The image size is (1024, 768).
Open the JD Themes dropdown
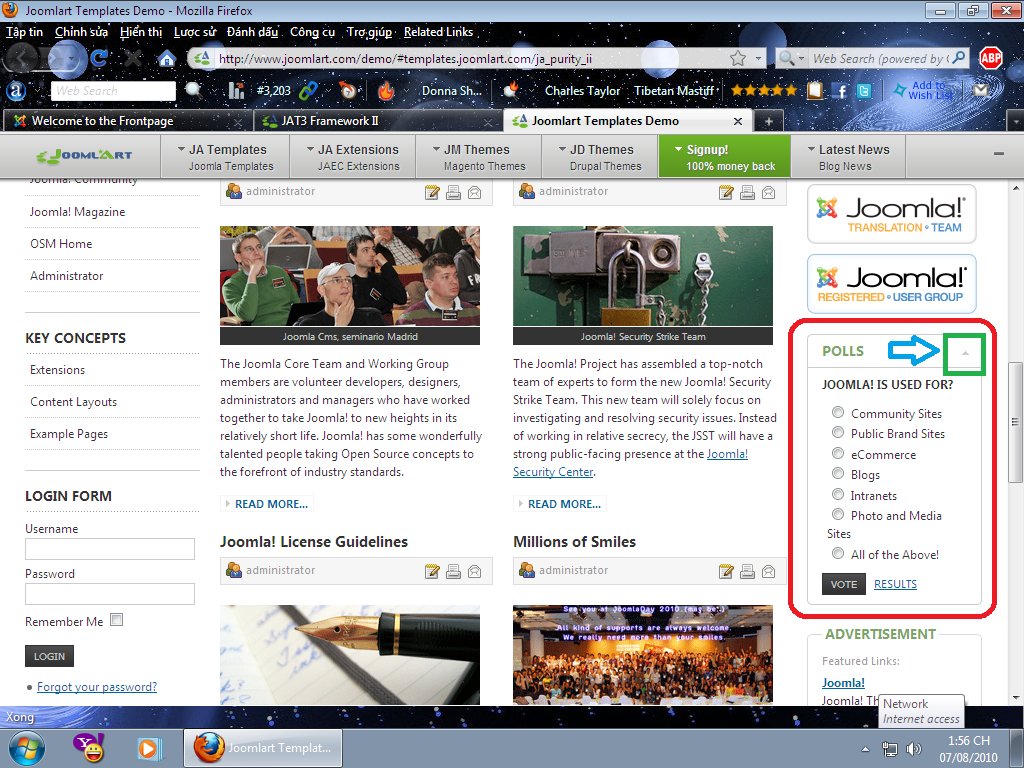(600, 157)
